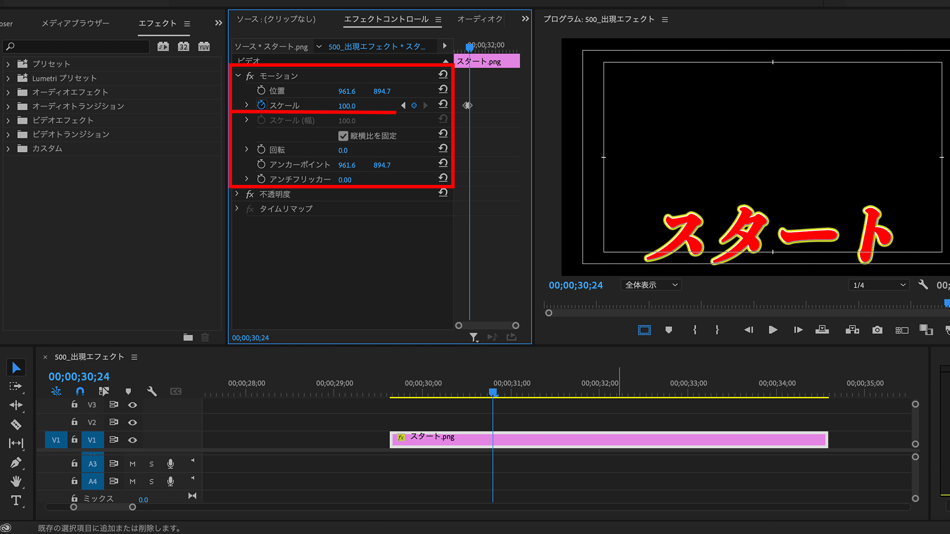The width and height of the screenshot is (950, 534).
Task: Expand the 不透明度 effect section
Action: point(237,194)
